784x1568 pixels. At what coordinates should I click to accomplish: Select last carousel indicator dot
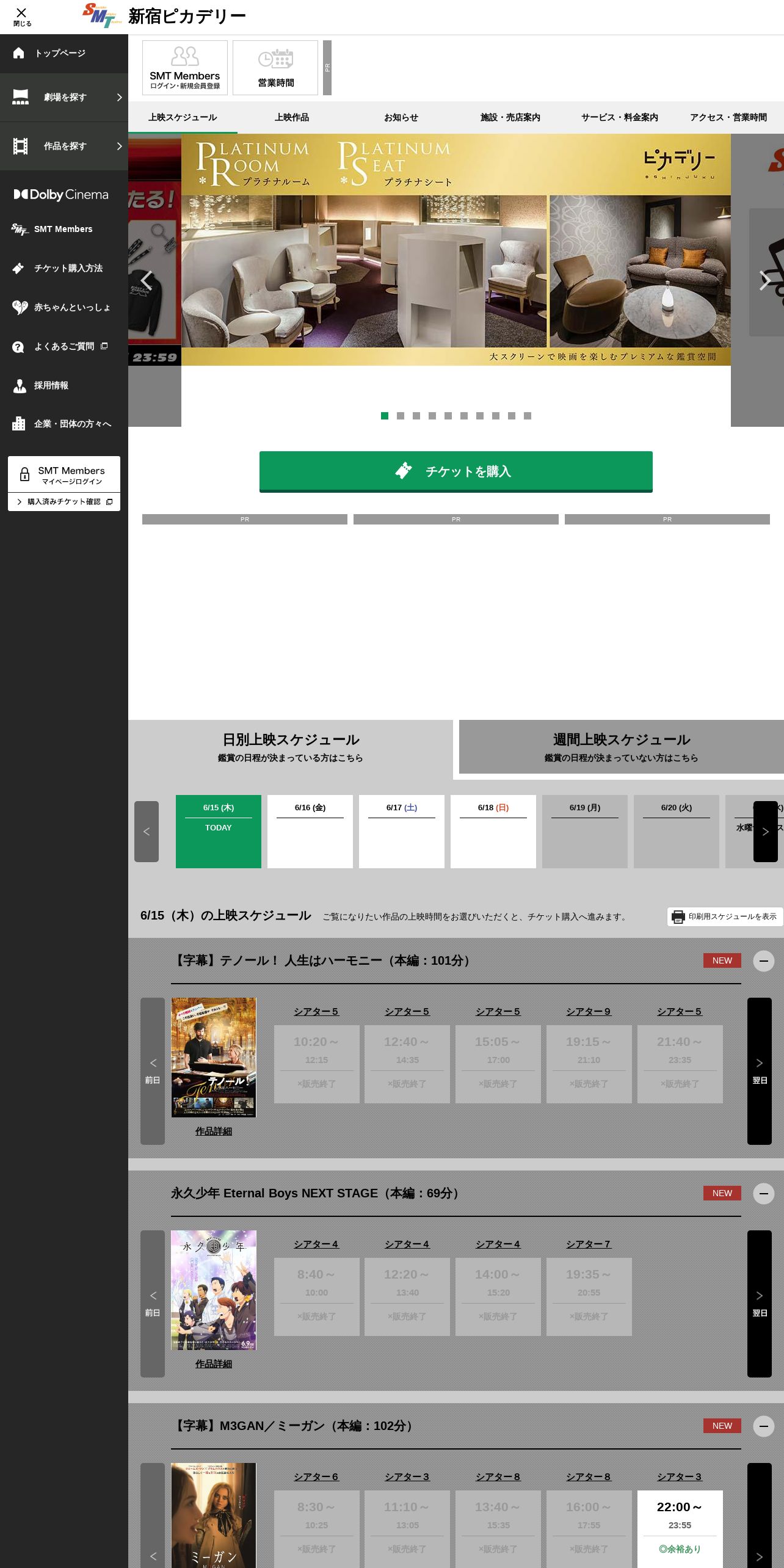(528, 416)
